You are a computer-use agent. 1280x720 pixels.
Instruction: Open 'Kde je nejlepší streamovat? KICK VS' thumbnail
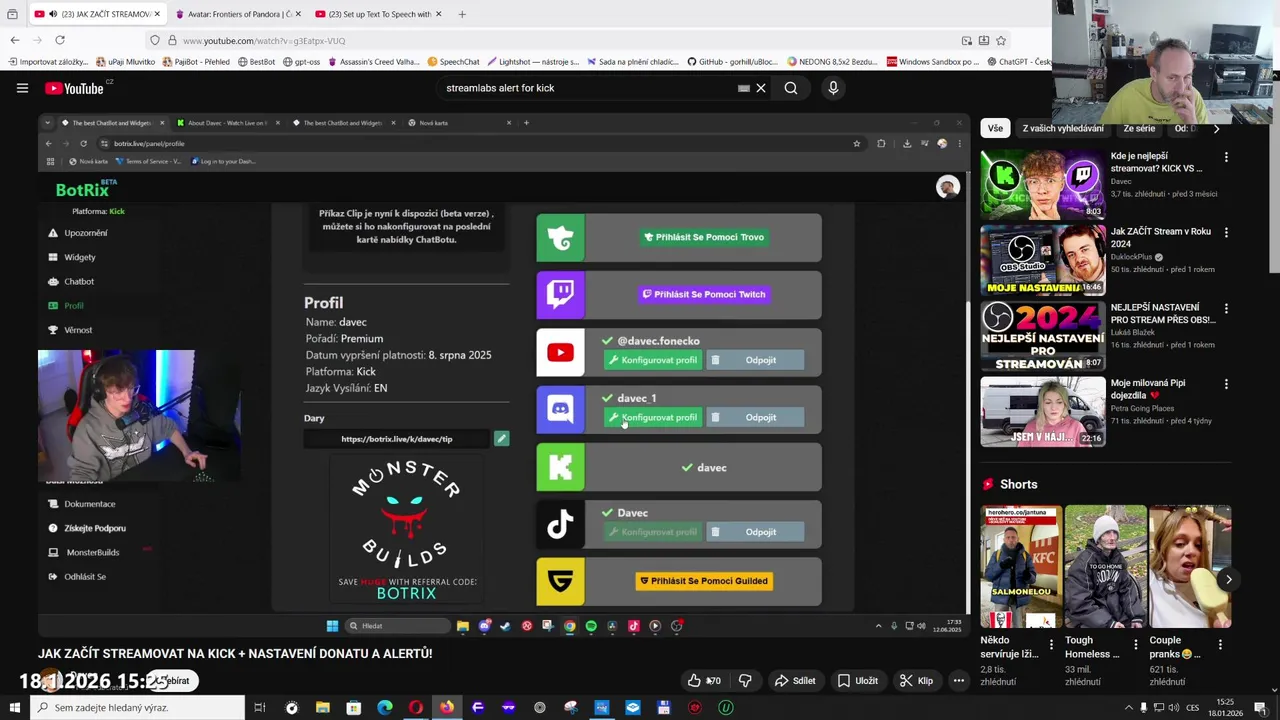click(x=1042, y=184)
